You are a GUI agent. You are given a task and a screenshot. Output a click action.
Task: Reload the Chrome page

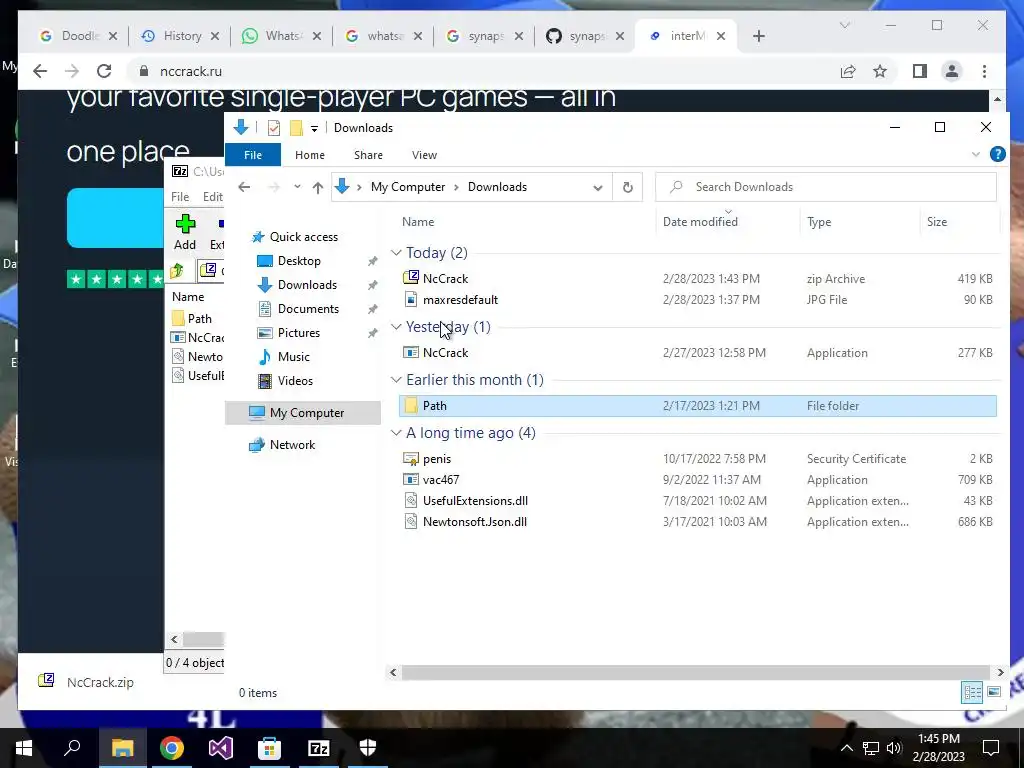(104, 71)
